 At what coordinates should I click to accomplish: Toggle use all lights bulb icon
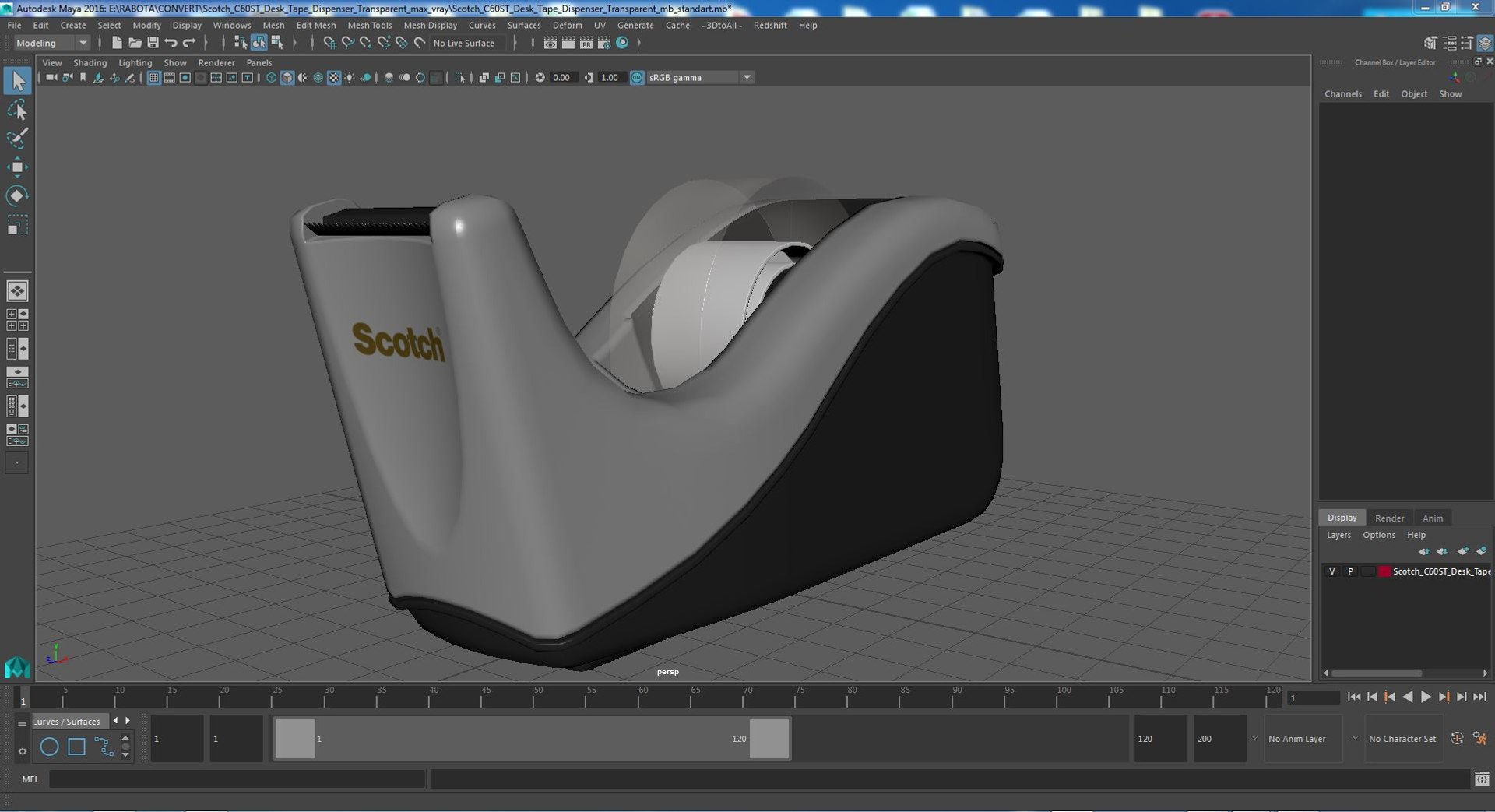point(350,77)
